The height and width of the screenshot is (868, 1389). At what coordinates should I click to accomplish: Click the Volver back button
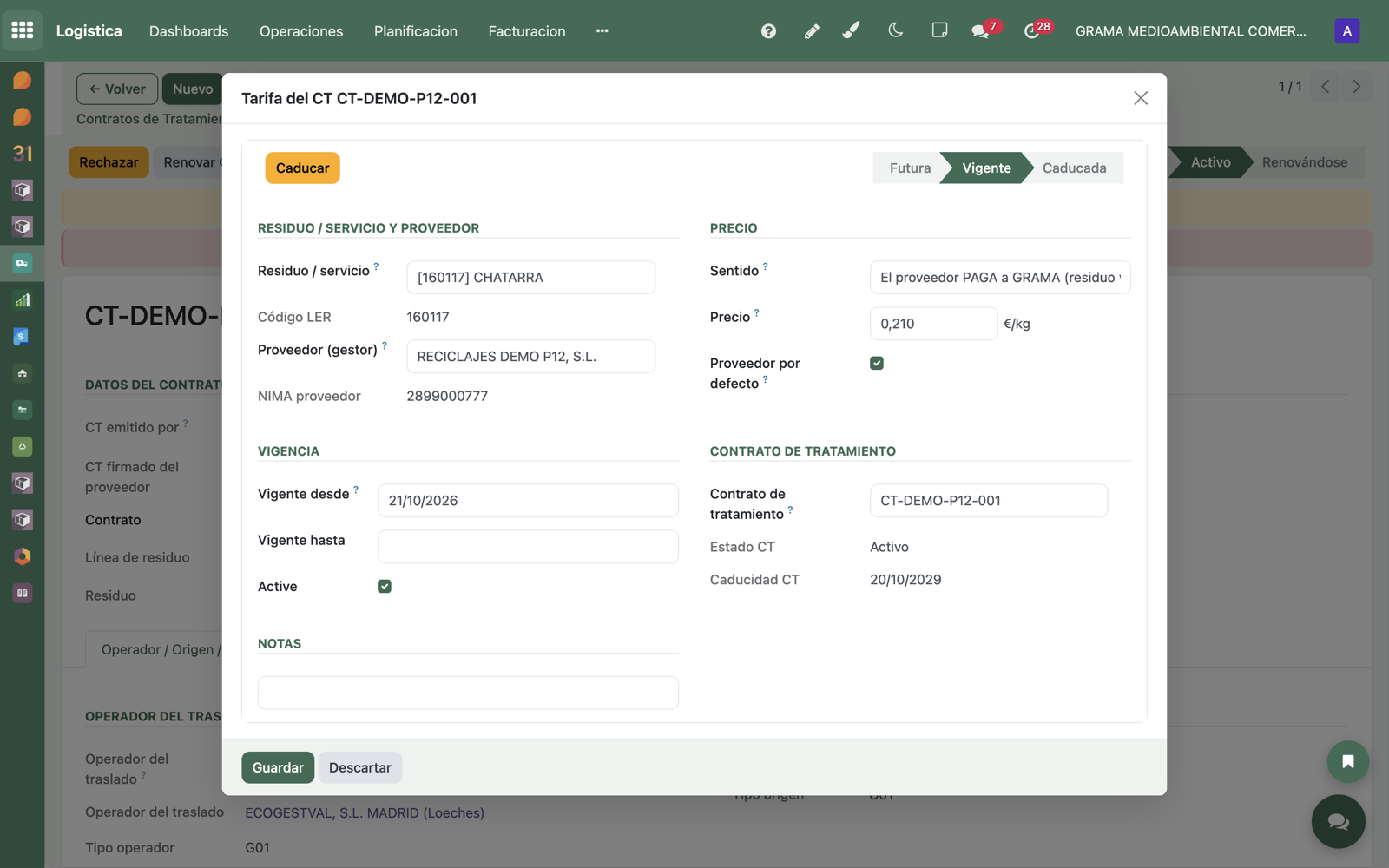[x=117, y=89]
